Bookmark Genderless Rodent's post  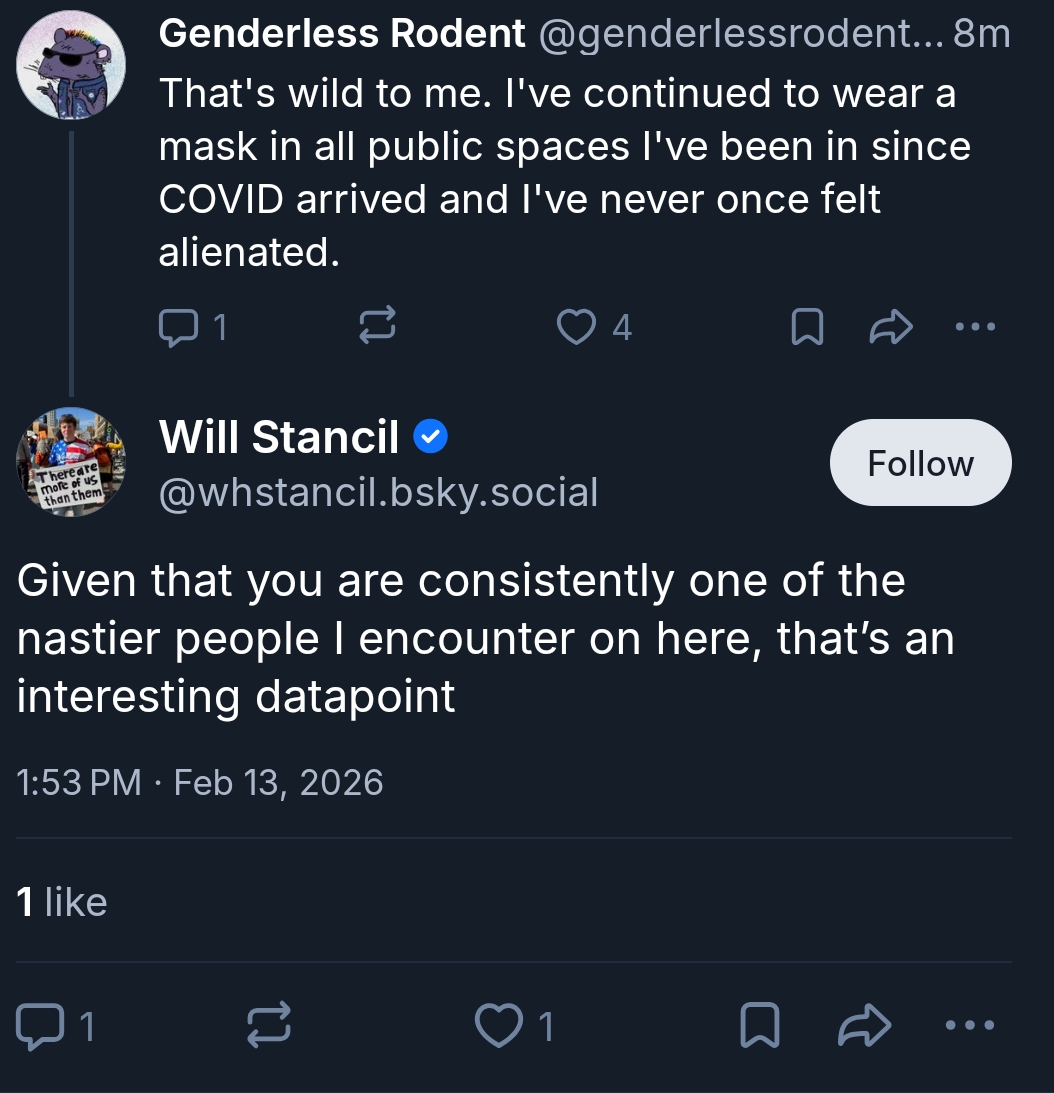click(806, 327)
